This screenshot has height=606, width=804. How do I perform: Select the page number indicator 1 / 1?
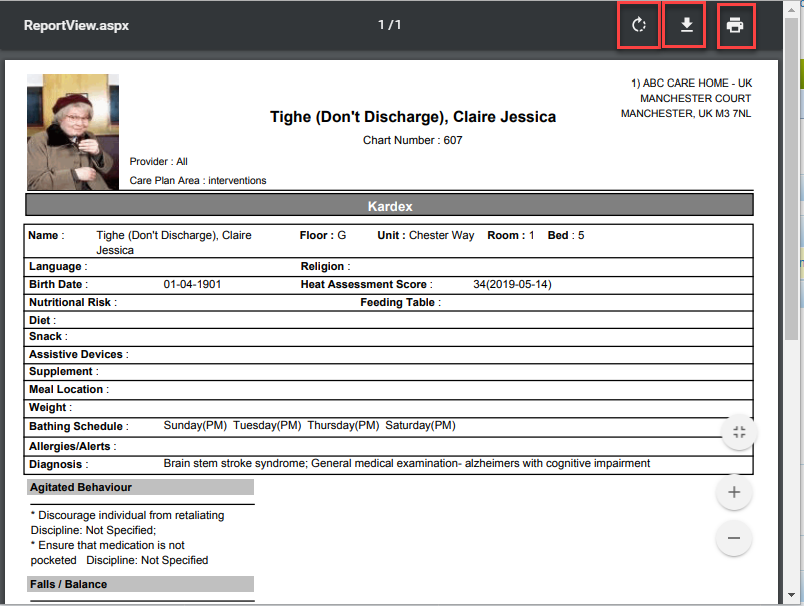click(389, 25)
